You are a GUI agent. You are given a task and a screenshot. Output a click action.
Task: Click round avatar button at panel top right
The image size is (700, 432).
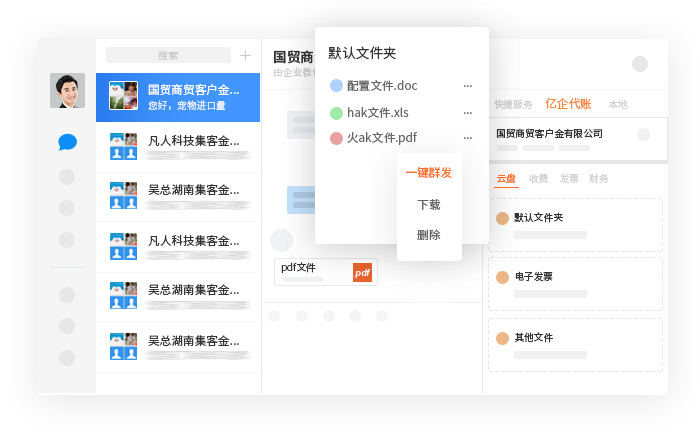tap(640, 64)
